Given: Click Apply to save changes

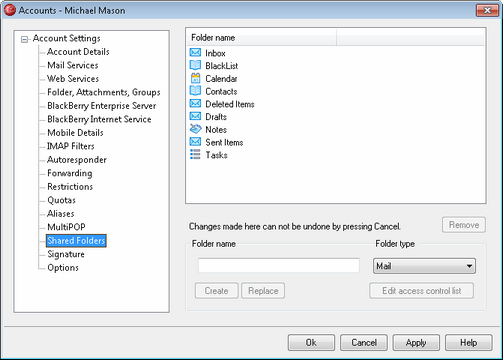Looking at the screenshot, I should click(416, 343).
